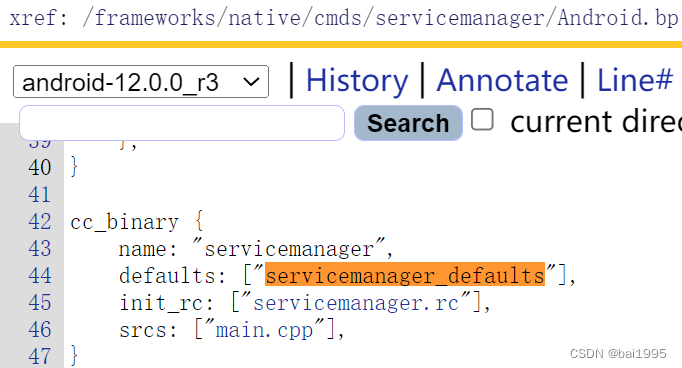This screenshot has width=682, height=368.
Task: Open Android.bp in the xref path
Action: tap(617, 18)
